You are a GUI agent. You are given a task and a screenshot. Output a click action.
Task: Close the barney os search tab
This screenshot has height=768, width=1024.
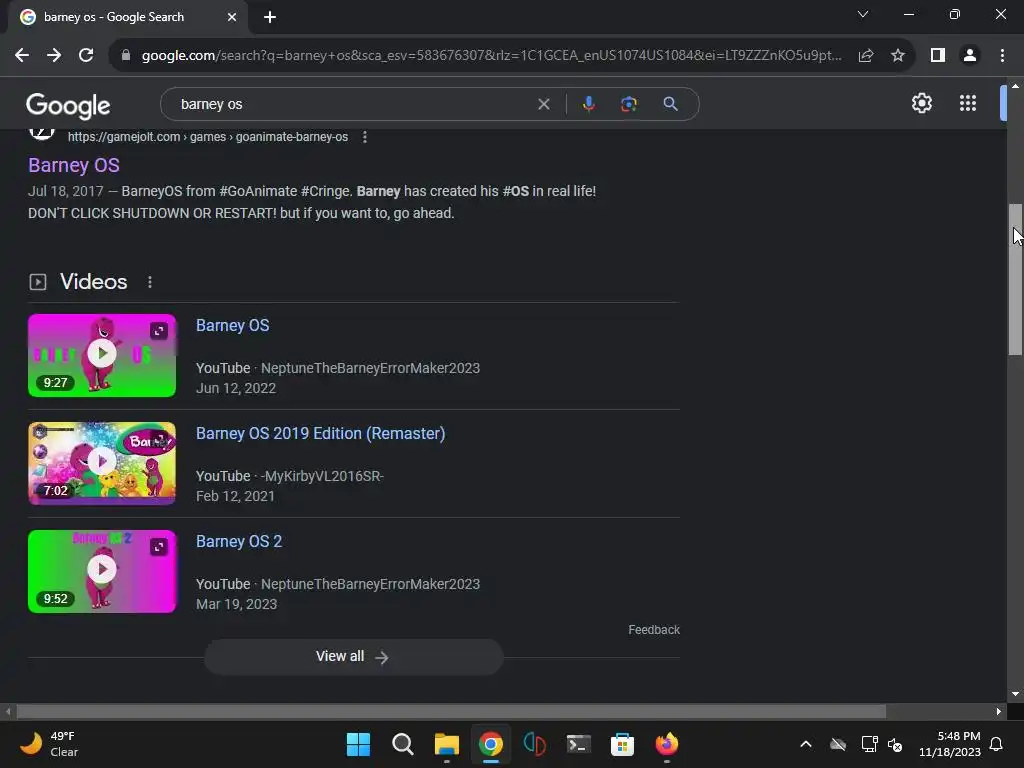coord(232,18)
